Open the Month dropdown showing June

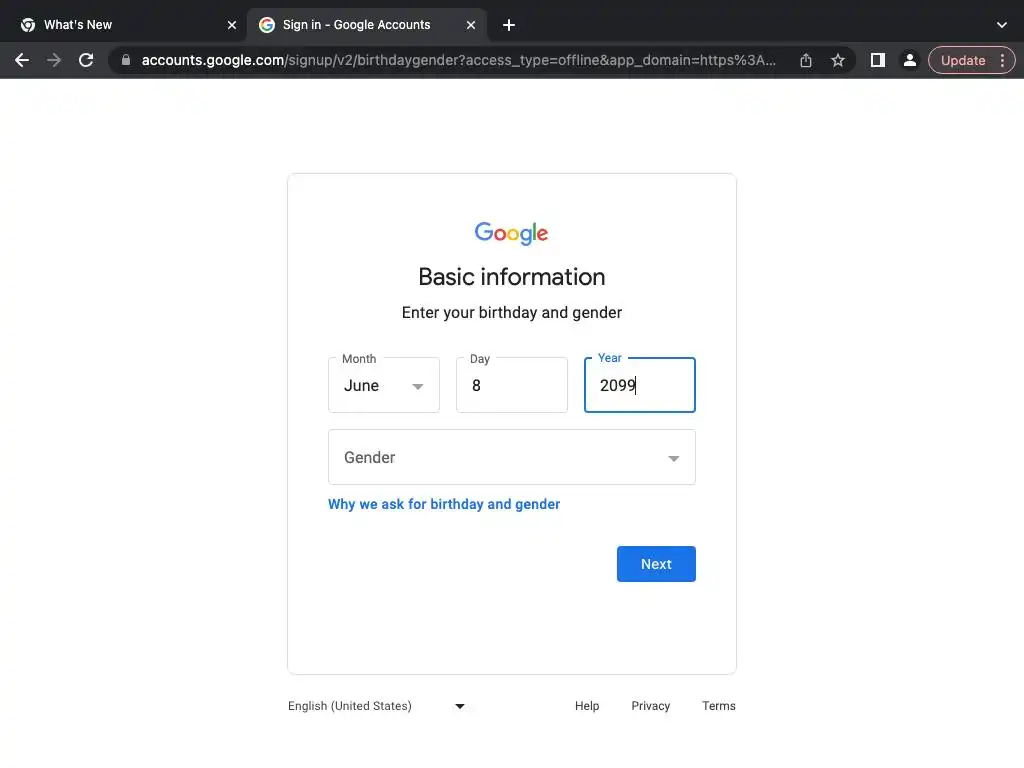[x=384, y=385]
